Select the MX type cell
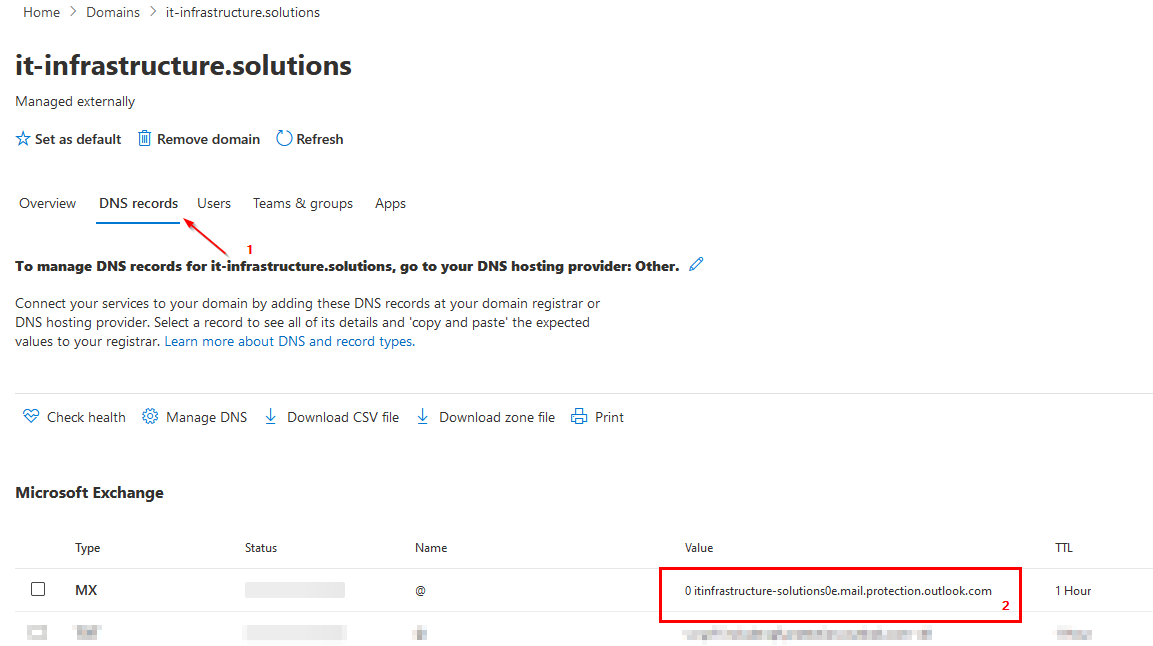 click(x=86, y=590)
